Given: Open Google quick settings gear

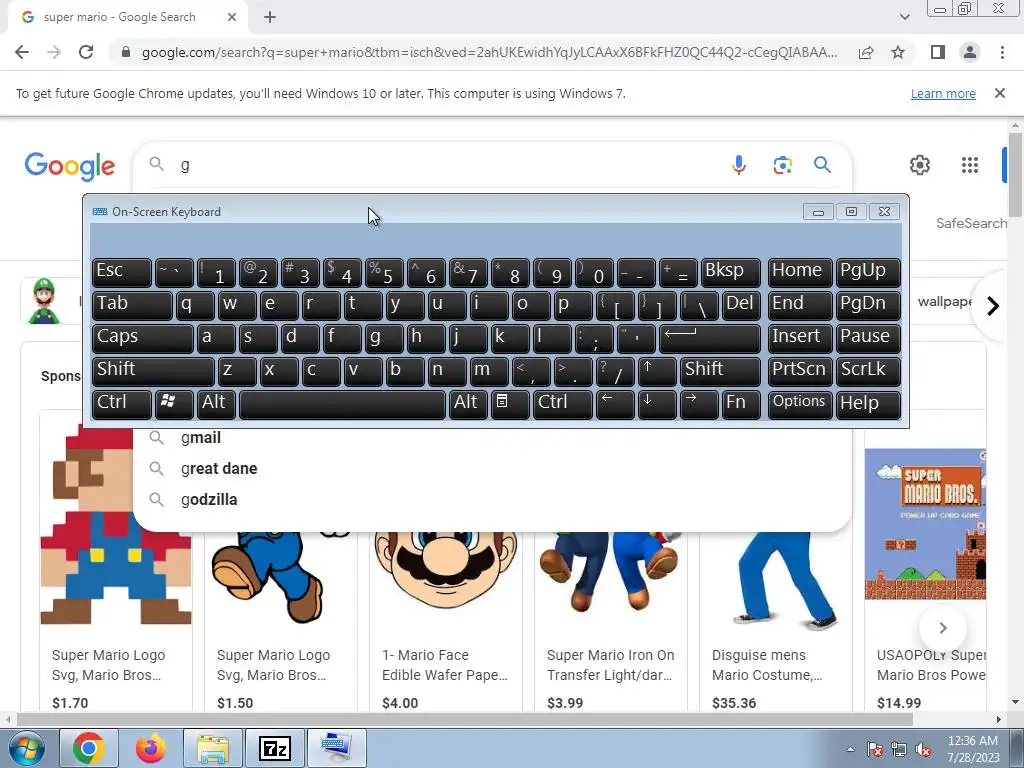Looking at the screenshot, I should click(x=920, y=165).
